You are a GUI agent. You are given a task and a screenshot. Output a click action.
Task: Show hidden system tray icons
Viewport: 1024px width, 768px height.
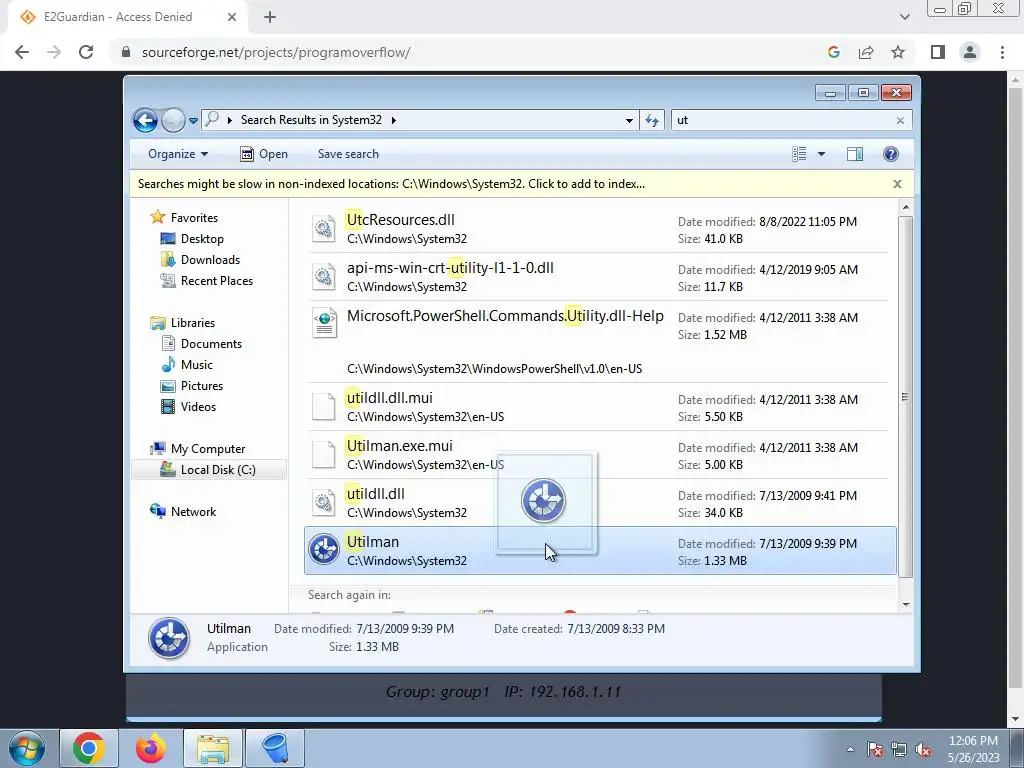(850, 749)
